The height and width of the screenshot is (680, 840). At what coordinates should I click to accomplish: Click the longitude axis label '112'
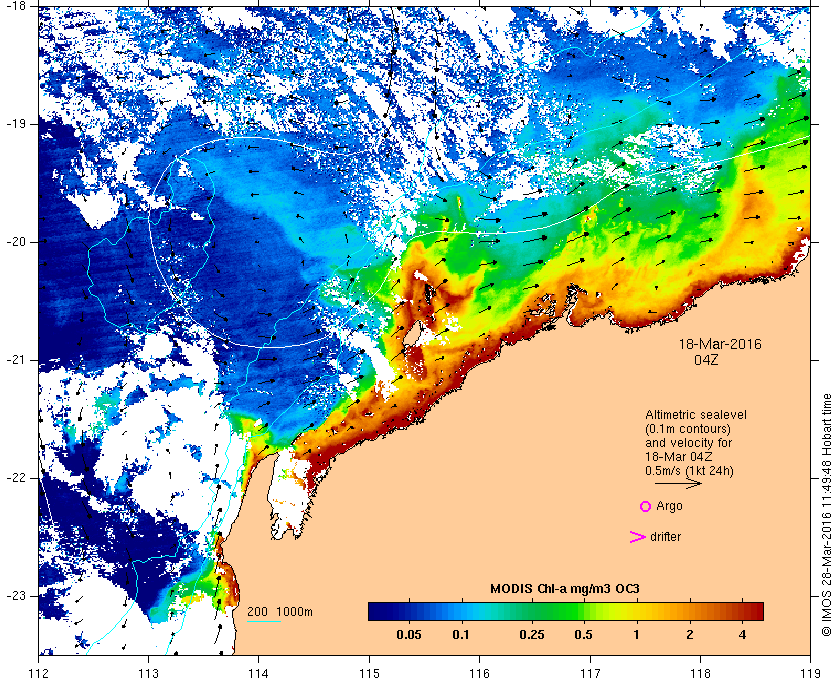click(x=39, y=672)
